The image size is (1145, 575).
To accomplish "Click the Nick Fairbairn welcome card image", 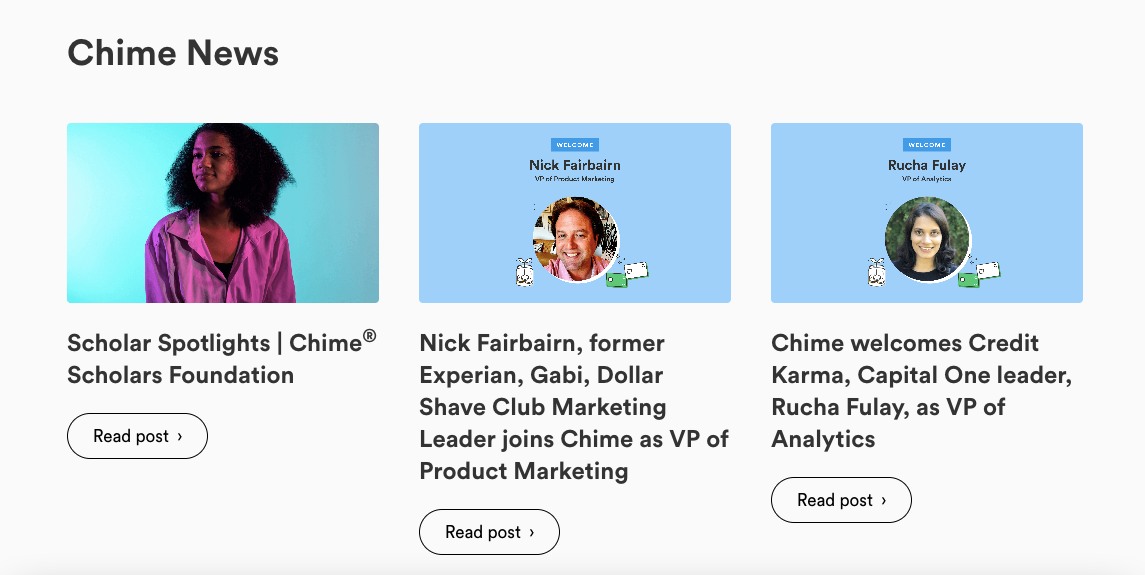I will coord(575,213).
